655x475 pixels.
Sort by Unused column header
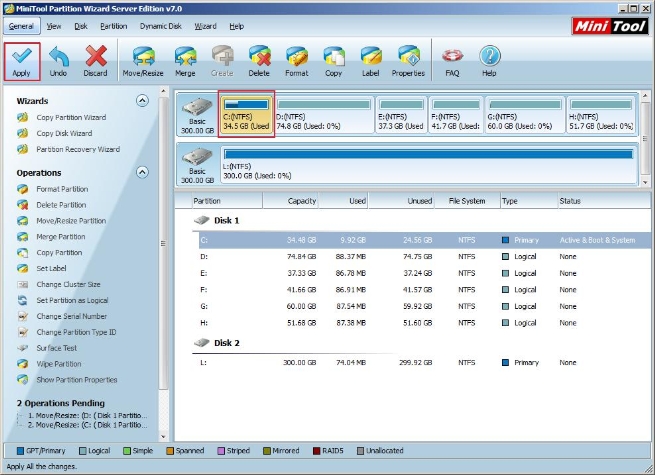pos(401,201)
